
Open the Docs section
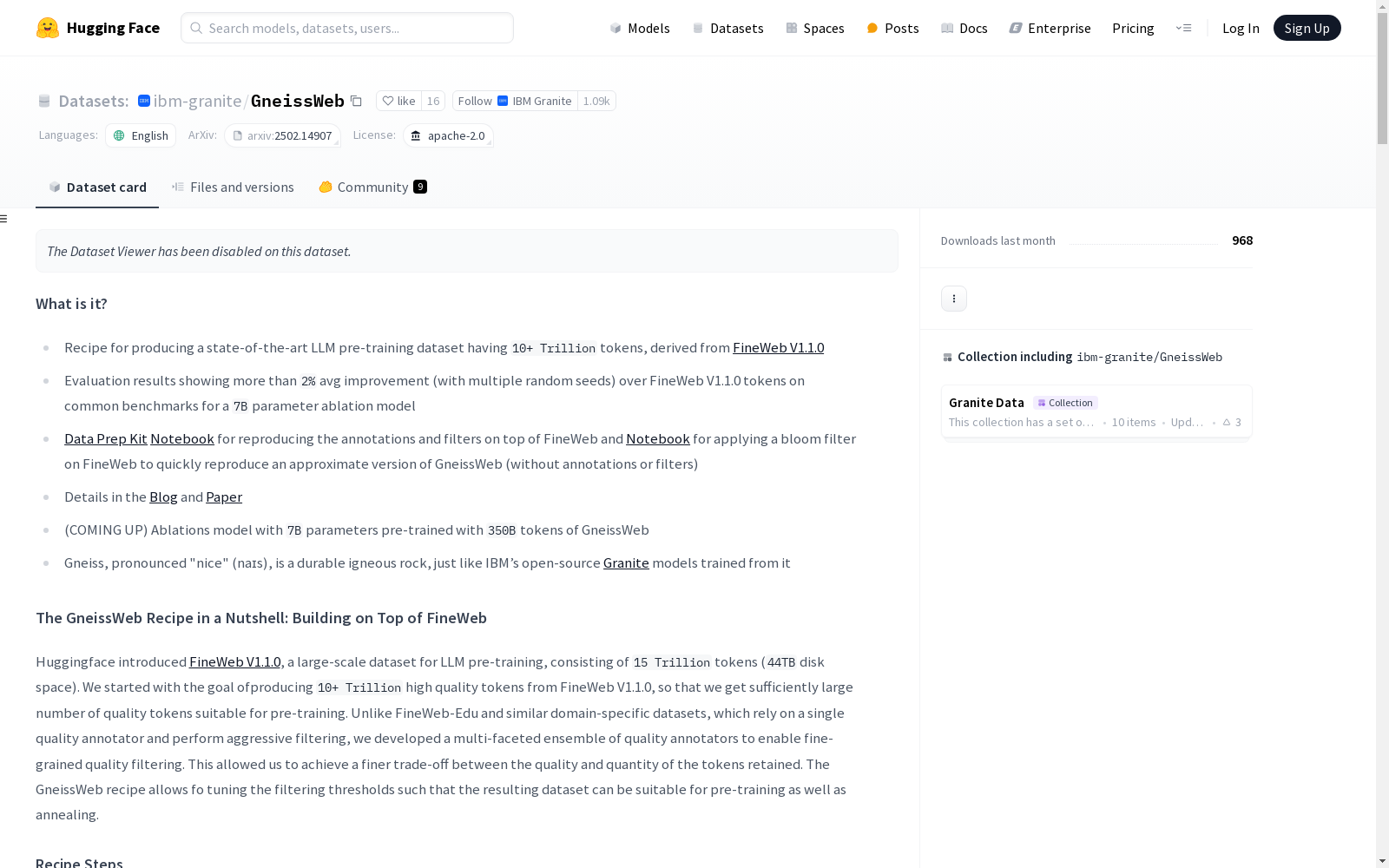(964, 28)
